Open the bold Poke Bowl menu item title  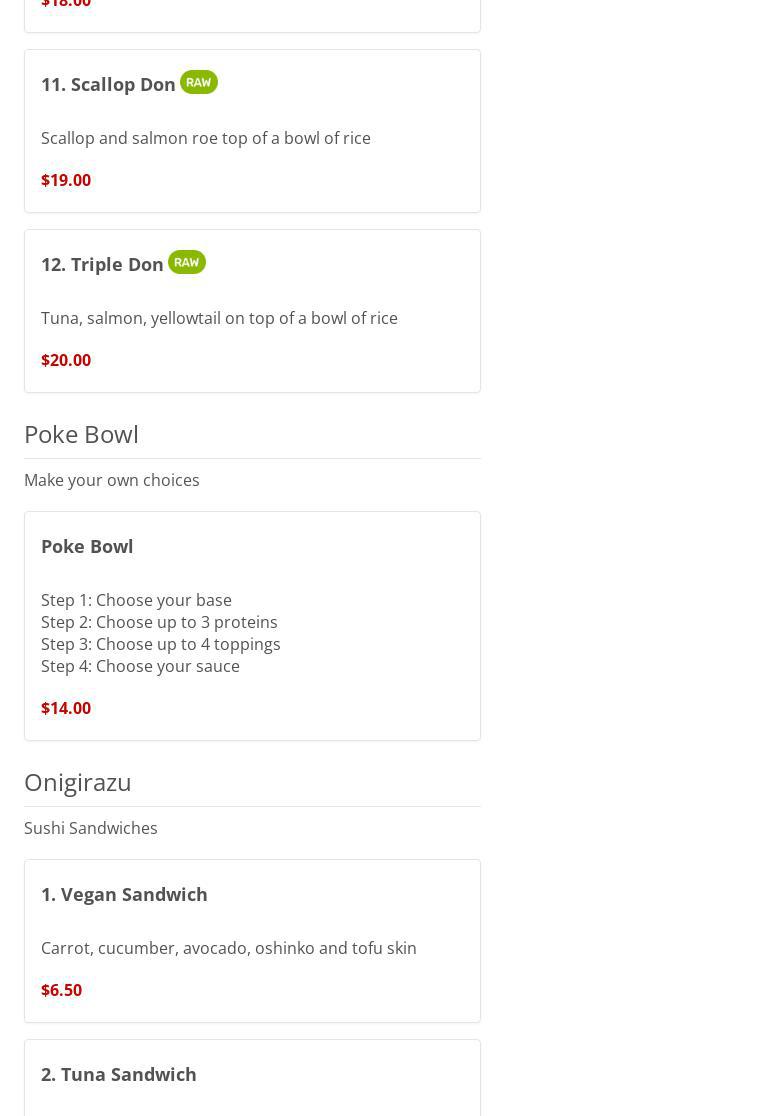pos(87,547)
